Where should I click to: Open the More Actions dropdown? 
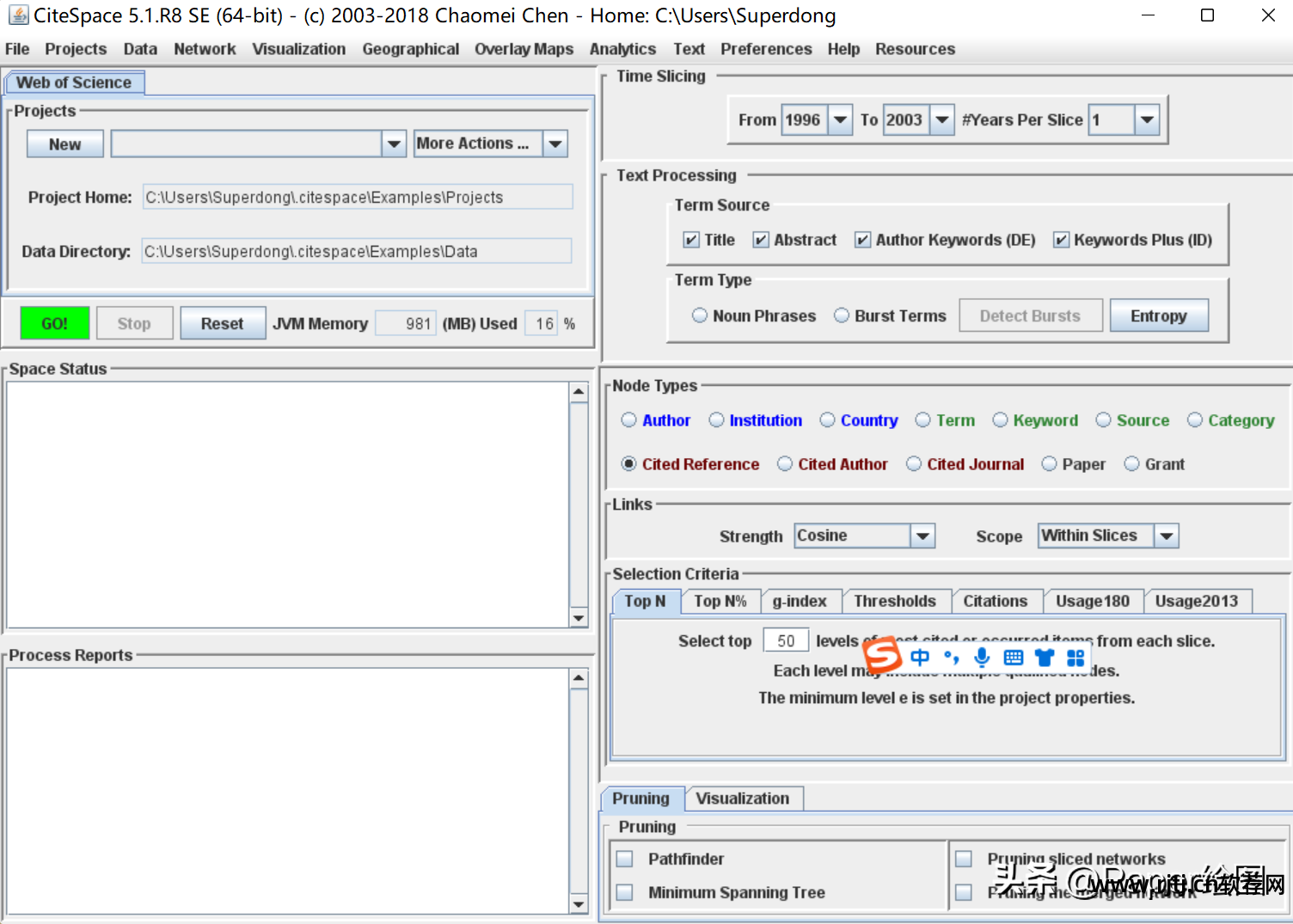click(555, 144)
